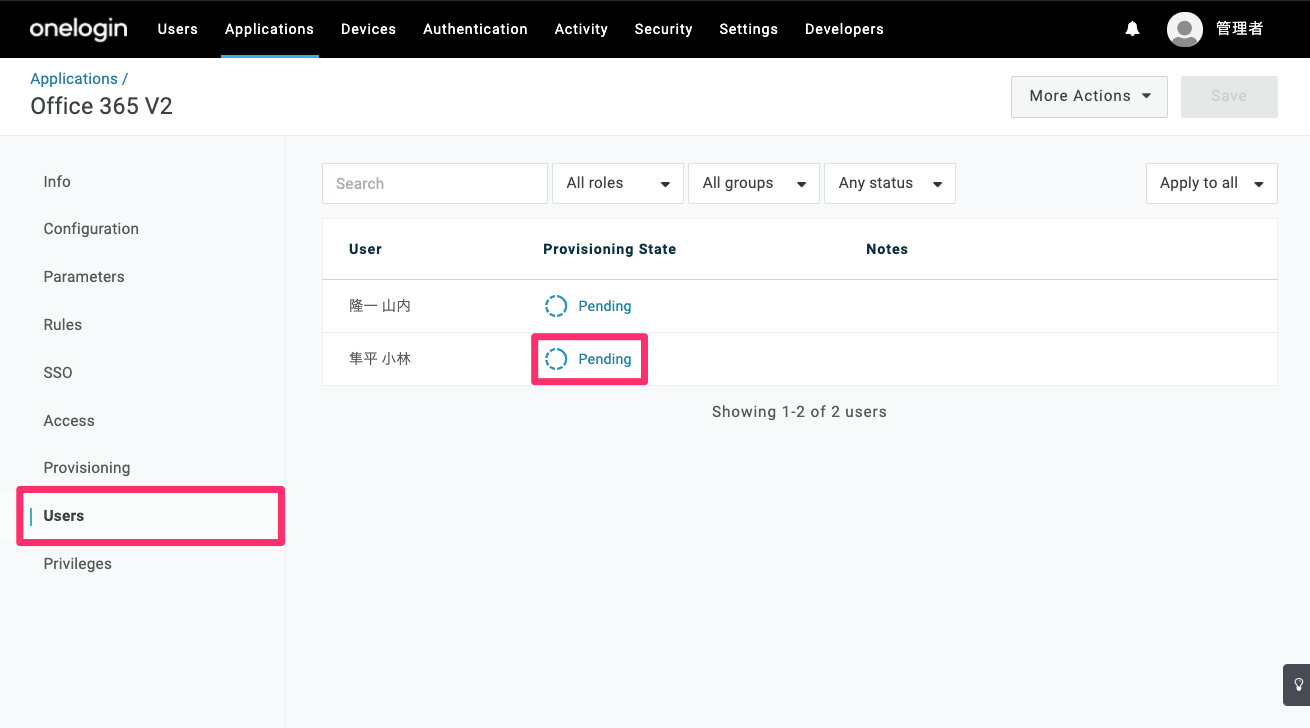Click the pending spinner icon for 隆一 山内

coord(556,306)
